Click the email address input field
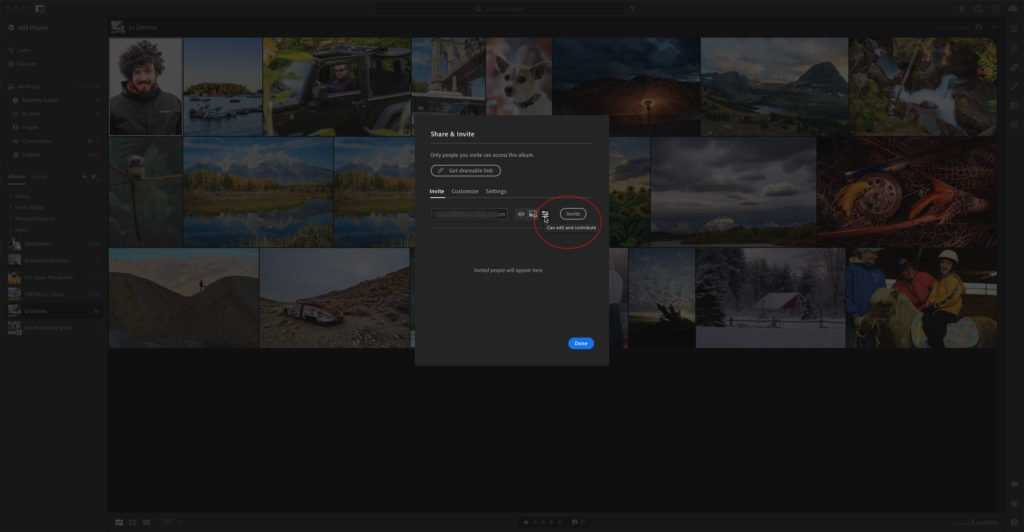This screenshot has width=1024, height=532. tap(469, 214)
